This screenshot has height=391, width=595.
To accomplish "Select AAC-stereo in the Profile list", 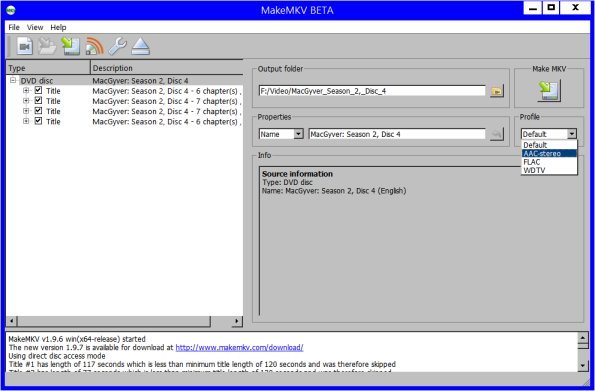I will point(549,153).
